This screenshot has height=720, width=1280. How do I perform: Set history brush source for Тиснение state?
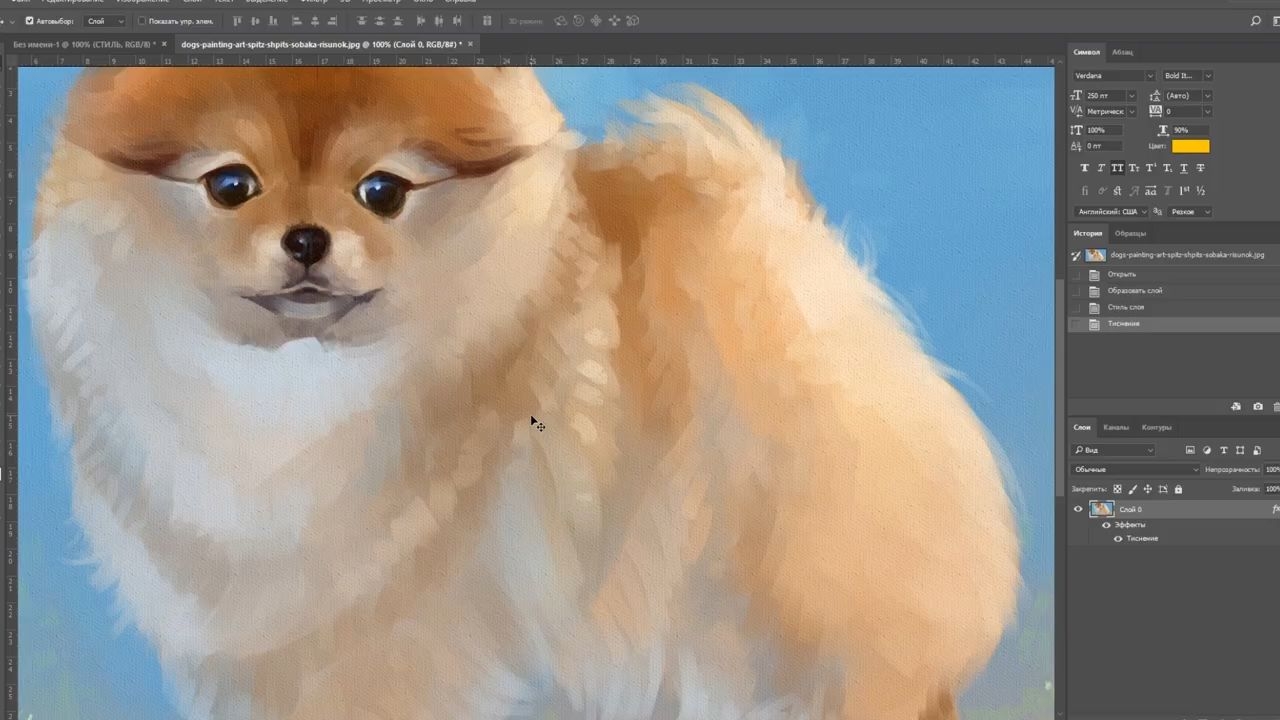pos(1076,324)
